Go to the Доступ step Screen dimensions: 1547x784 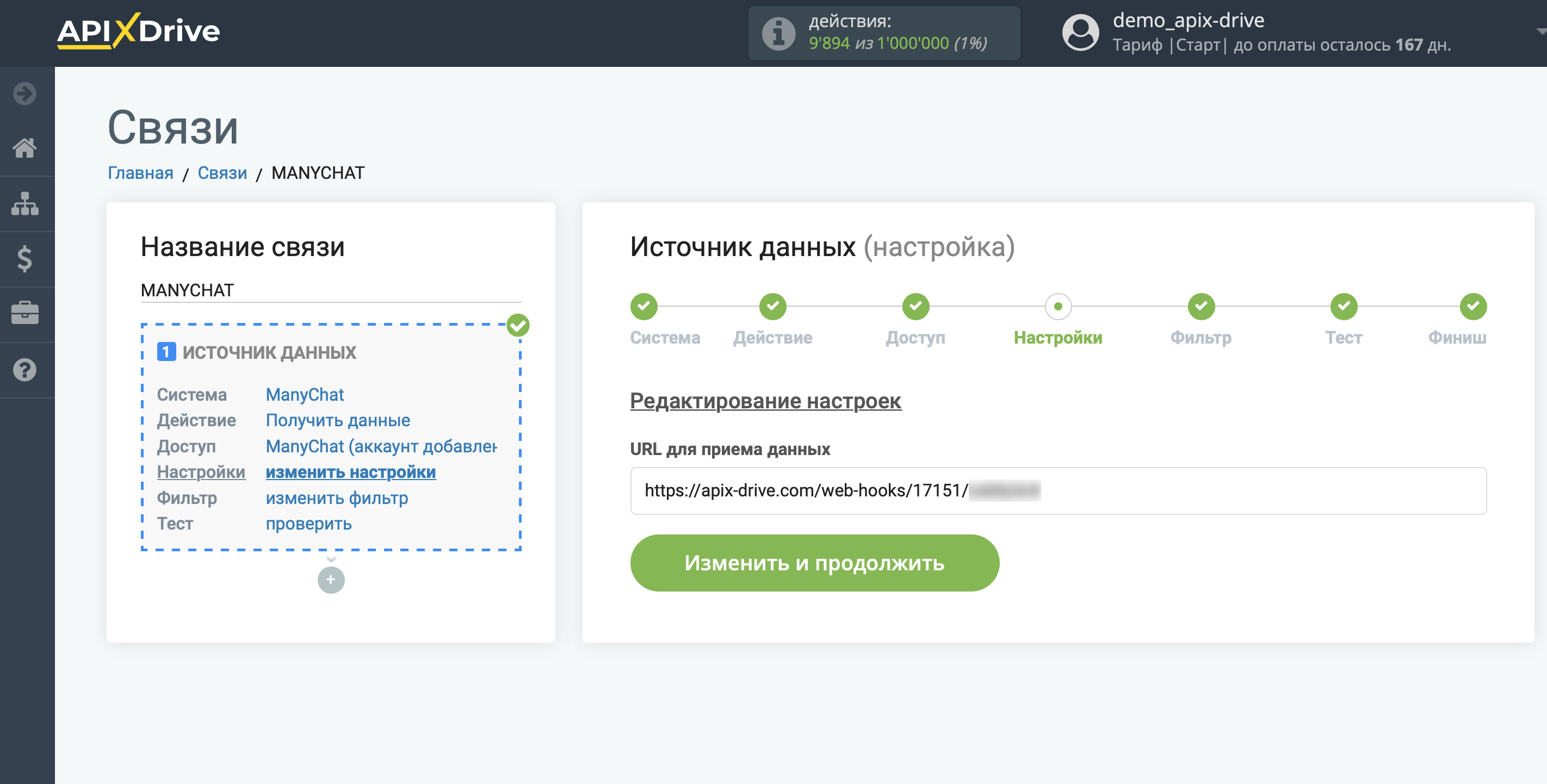pos(915,307)
